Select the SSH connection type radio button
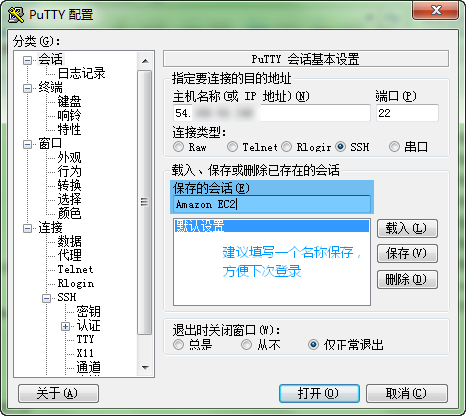This screenshot has width=466, height=416. tap(340, 147)
